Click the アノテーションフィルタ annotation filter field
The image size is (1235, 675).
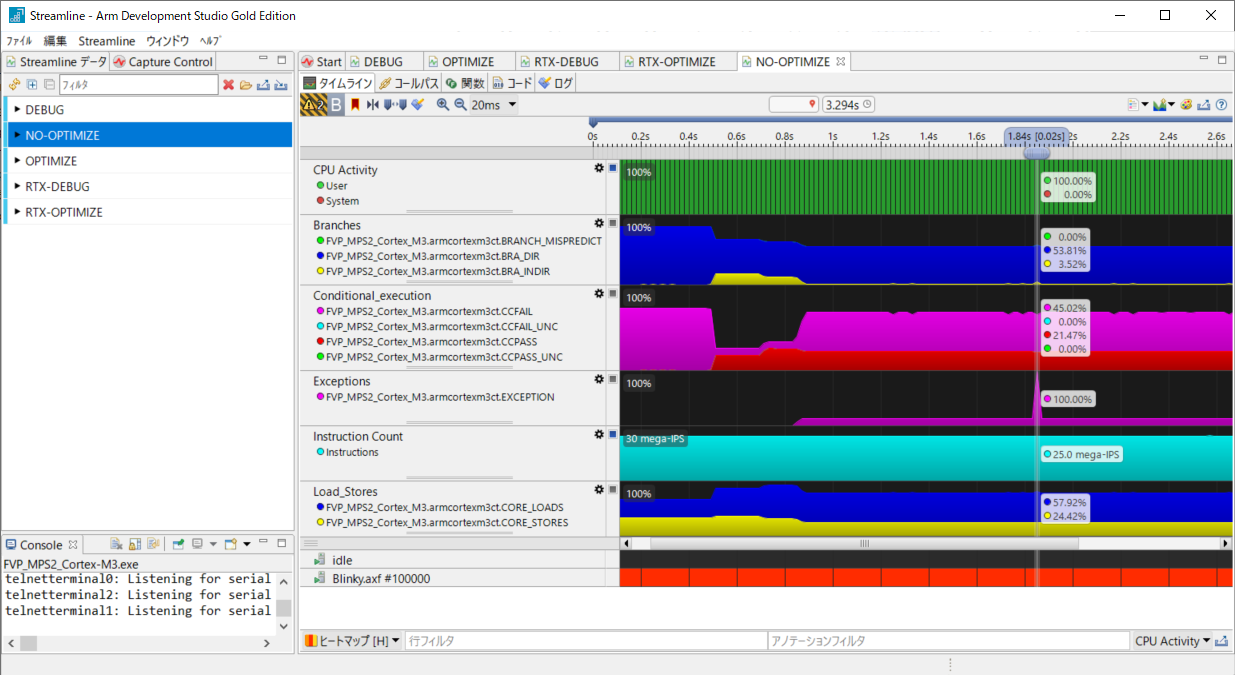pyautogui.click(x=948, y=641)
